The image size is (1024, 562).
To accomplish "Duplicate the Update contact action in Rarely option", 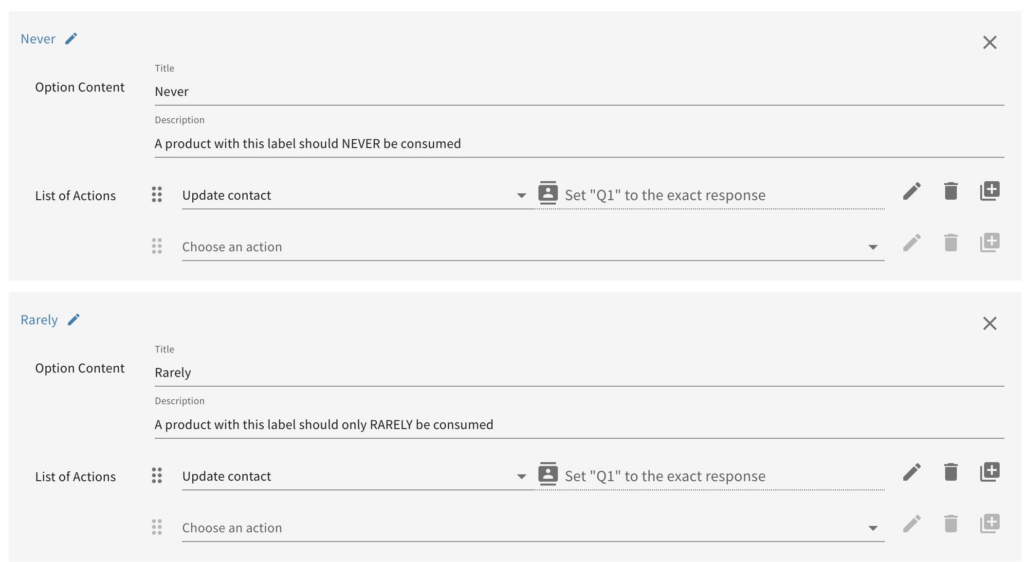I will pyautogui.click(x=989, y=473).
